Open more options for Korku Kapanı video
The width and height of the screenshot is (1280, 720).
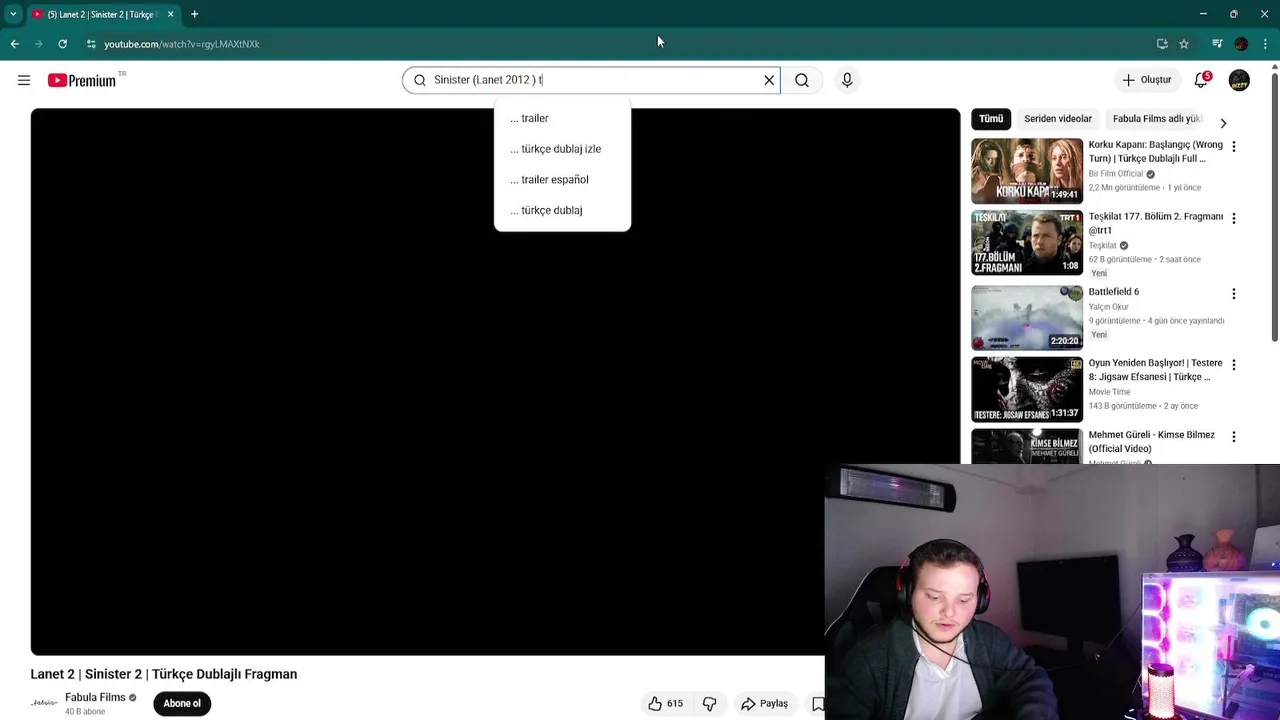[1233, 147]
